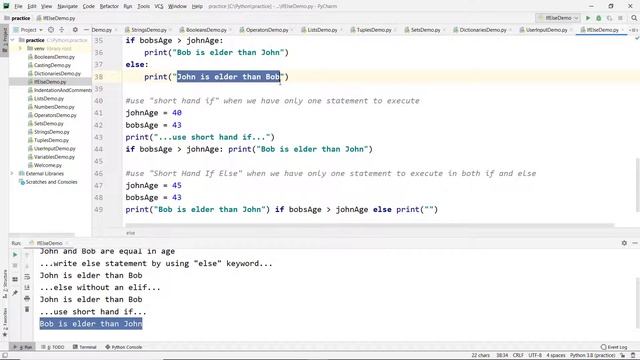Show hidden editor tabs dropdown
The image size is (640, 360).
pos(633,30)
